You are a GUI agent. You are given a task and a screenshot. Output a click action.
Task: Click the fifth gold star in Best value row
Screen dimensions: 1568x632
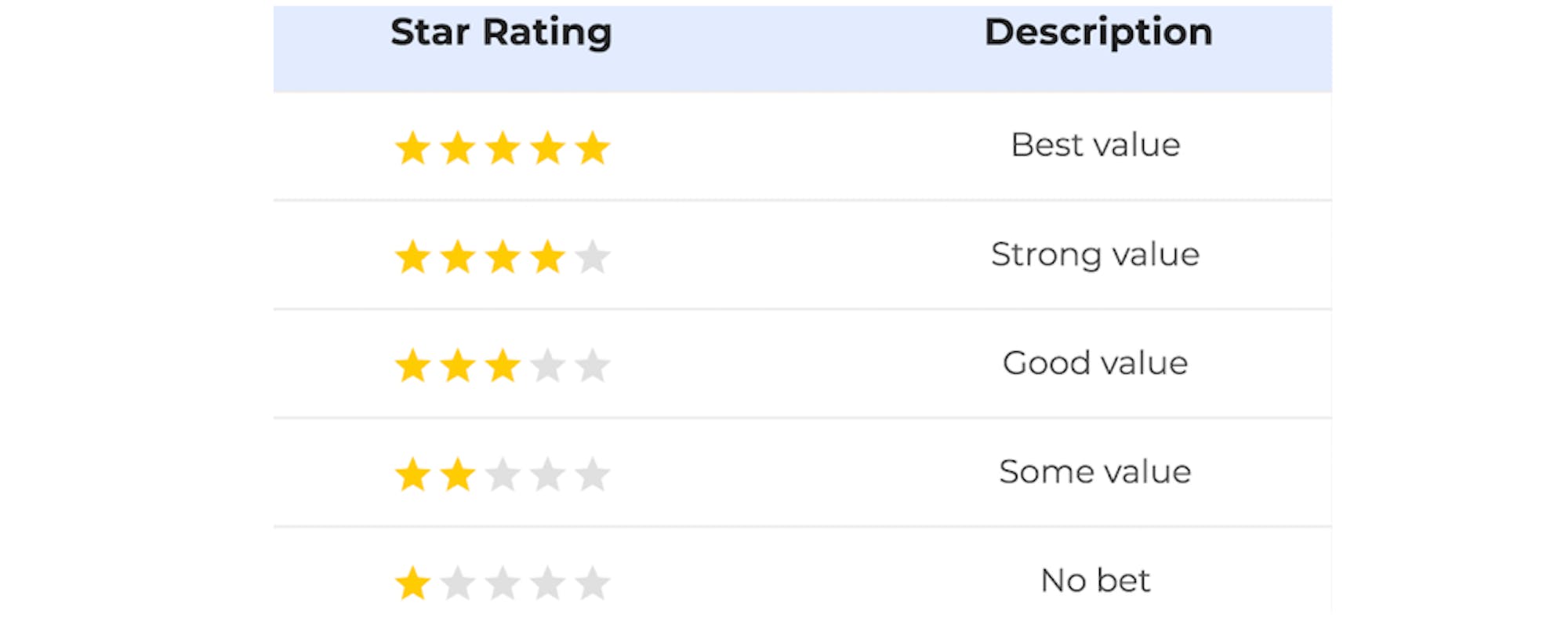coord(593,148)
